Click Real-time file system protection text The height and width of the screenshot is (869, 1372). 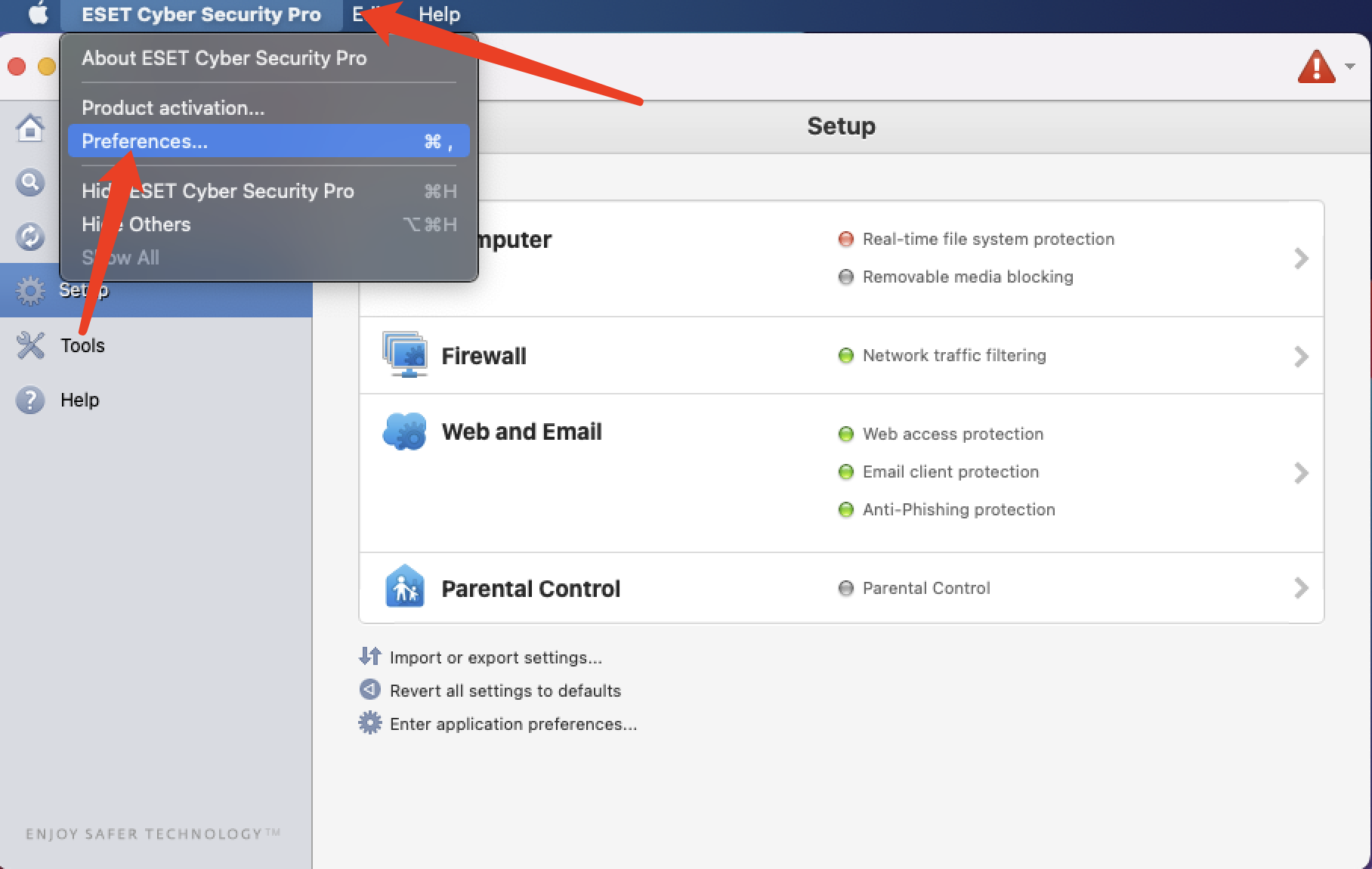pos(988,239)
